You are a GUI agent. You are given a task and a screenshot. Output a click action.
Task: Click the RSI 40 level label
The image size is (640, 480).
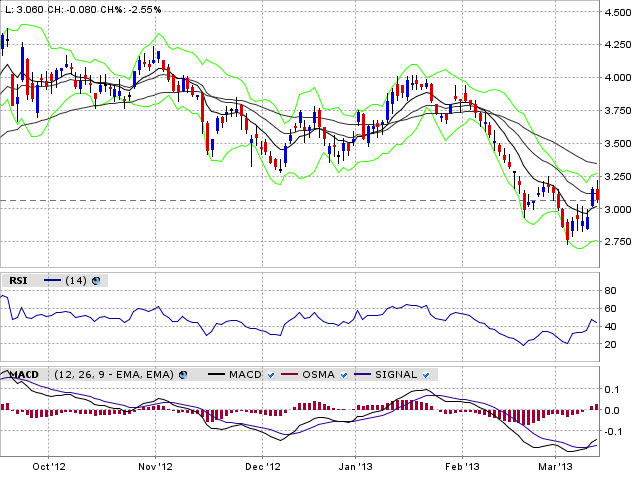[610, 327]
